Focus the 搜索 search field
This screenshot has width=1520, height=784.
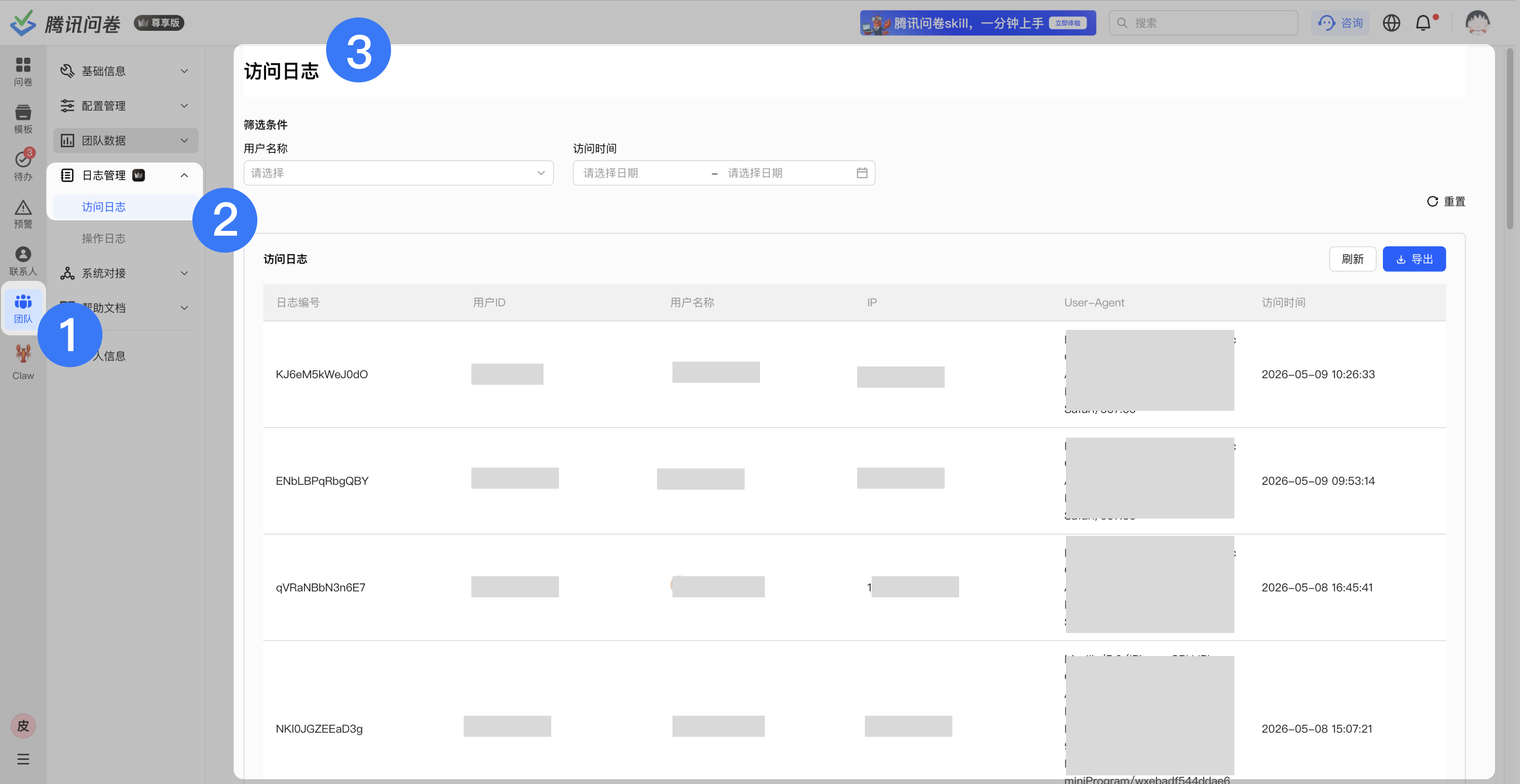pyautogui.click(x=1203, y=23)
